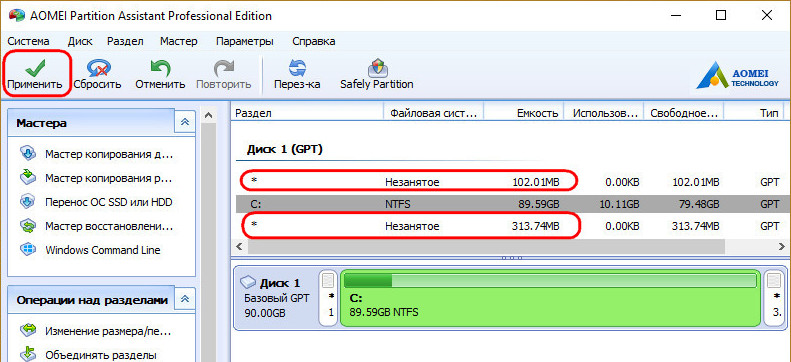The width and height of the screenshot is (791, 362).
Task: Collapse the Мастера panel
Action: [x=185, y=122]
